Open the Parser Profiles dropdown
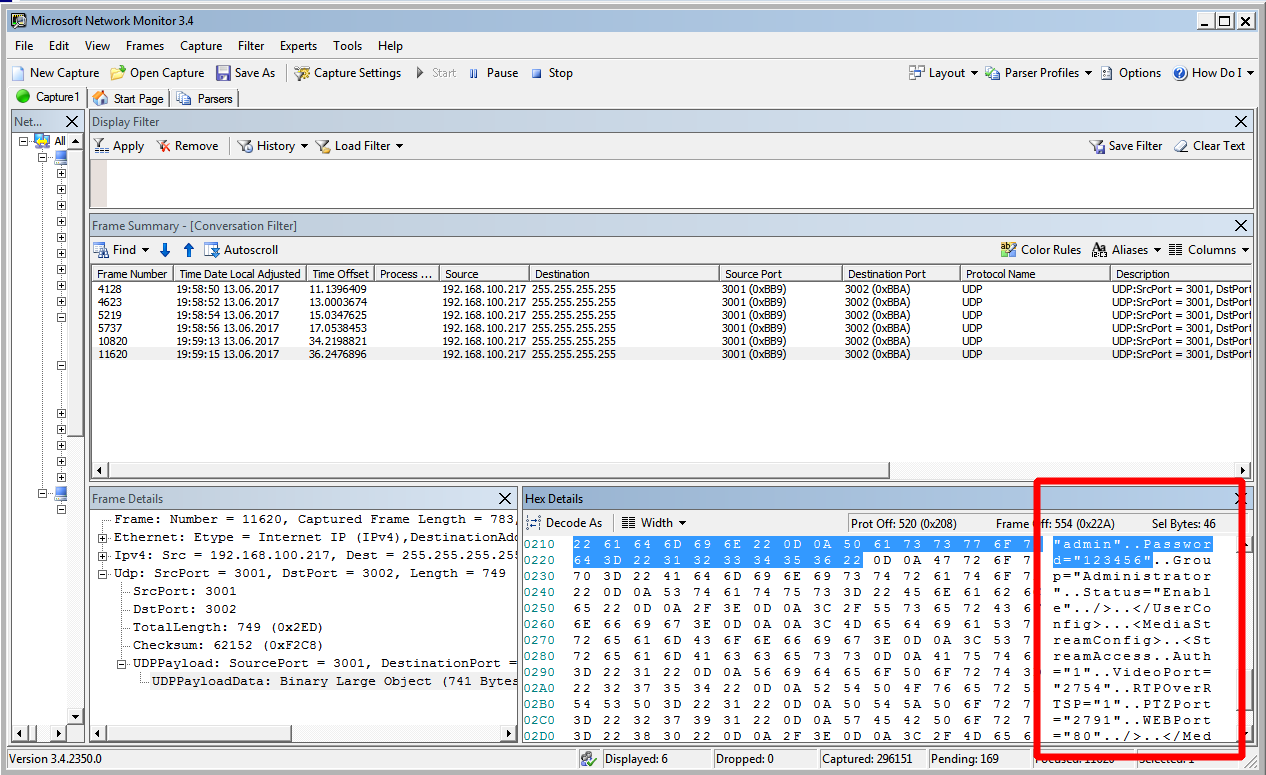The height and width of the screenshot is (775, 1266). pos(1038,73)
